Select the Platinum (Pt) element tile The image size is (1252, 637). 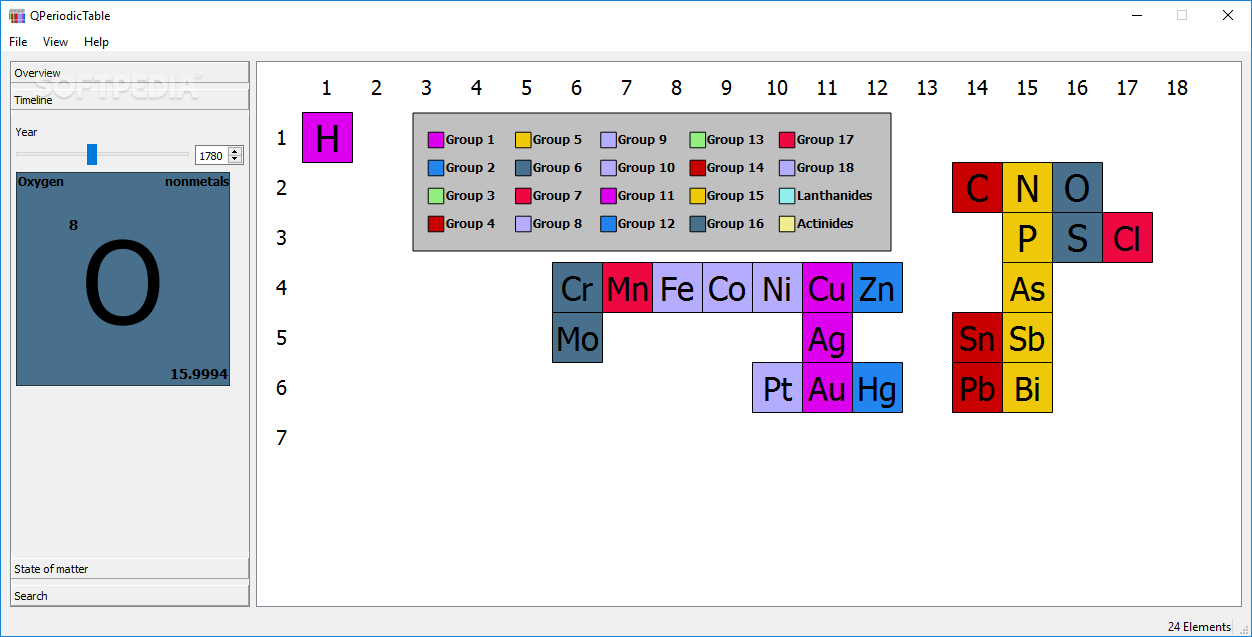click(x=777, y=388)
